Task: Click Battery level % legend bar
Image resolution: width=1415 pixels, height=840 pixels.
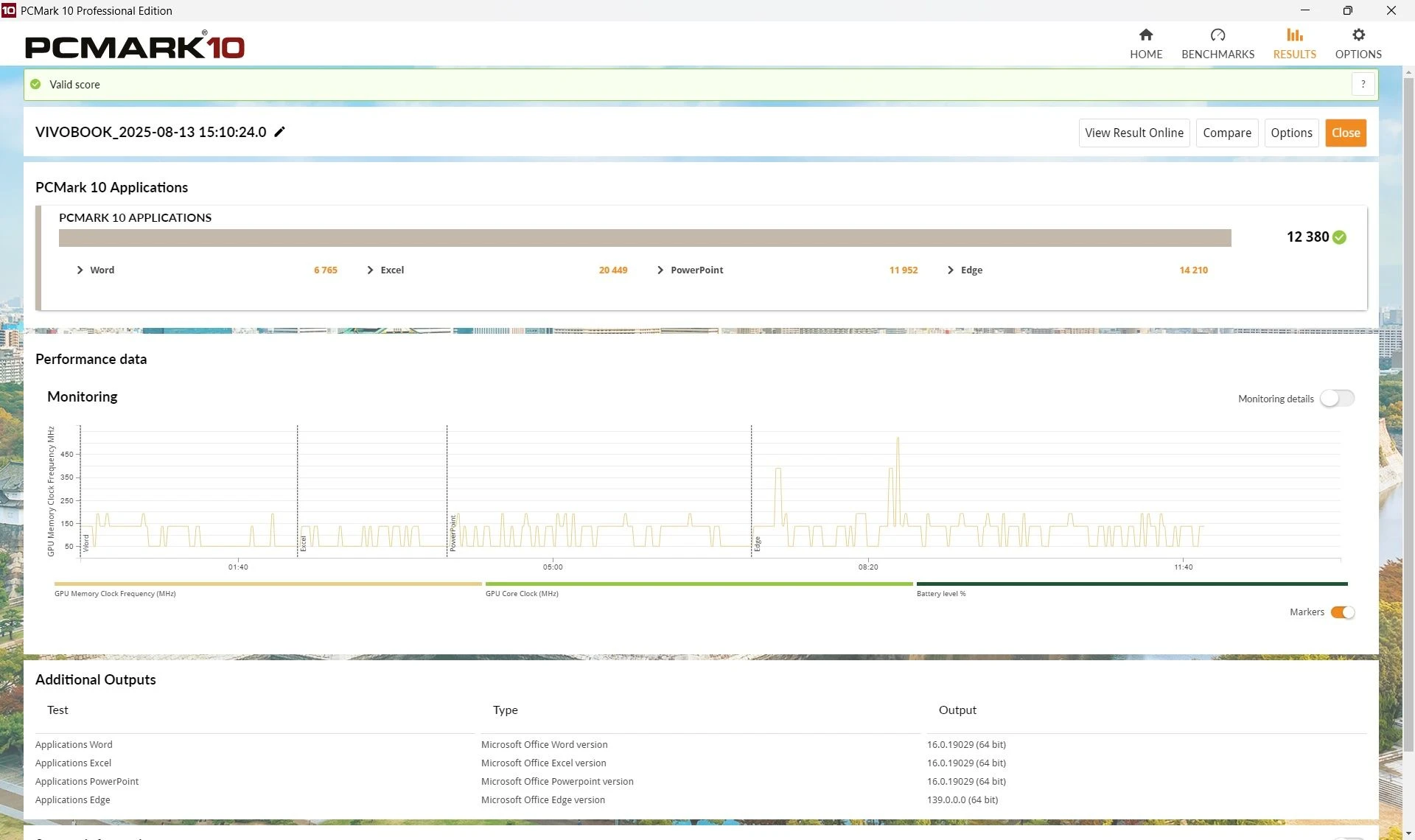Action: point(1132,584)
